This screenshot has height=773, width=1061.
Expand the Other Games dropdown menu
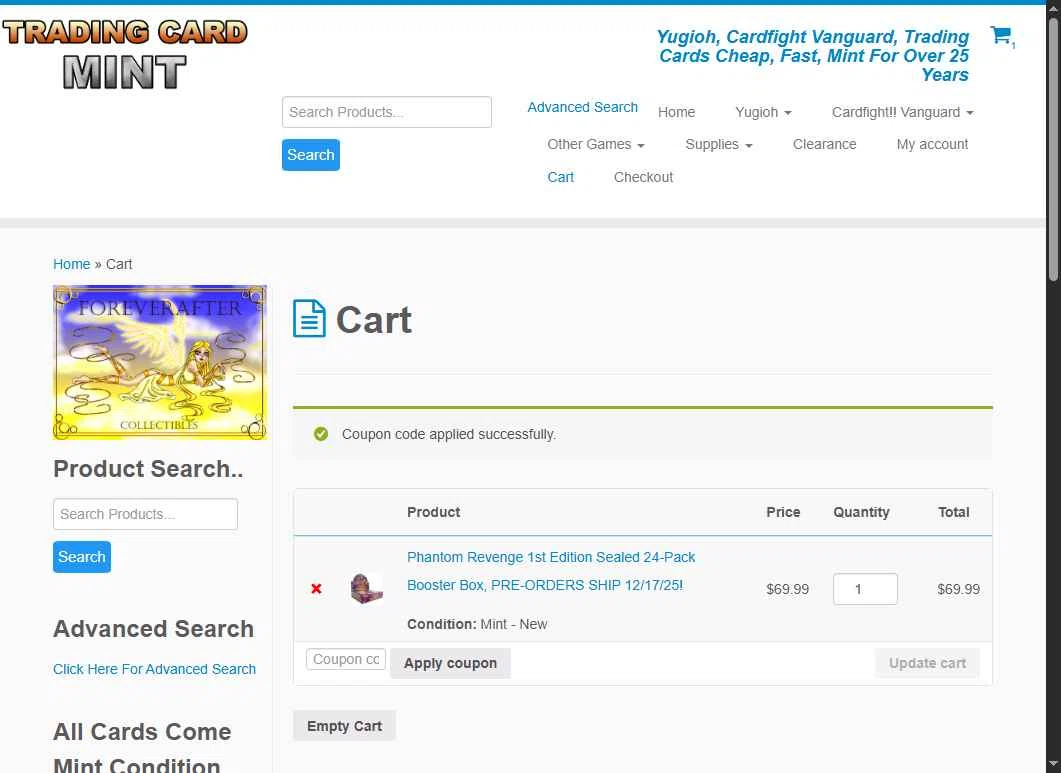coord(595,145)
